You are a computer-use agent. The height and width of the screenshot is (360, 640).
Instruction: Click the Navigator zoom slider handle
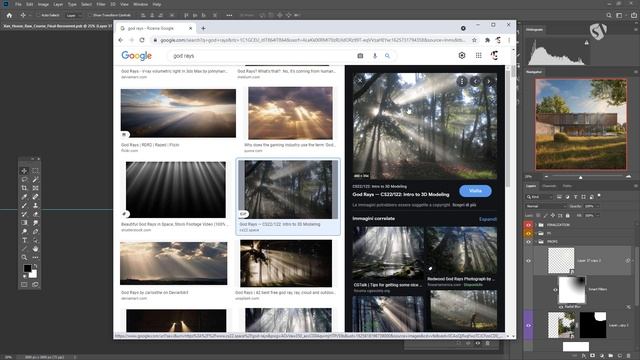click(x=580, y=177)
